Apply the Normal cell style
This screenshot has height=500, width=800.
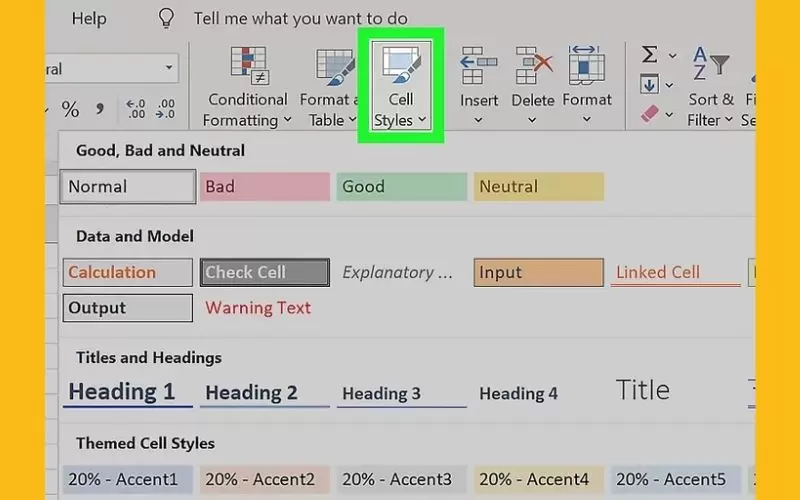tap(128, 187)
